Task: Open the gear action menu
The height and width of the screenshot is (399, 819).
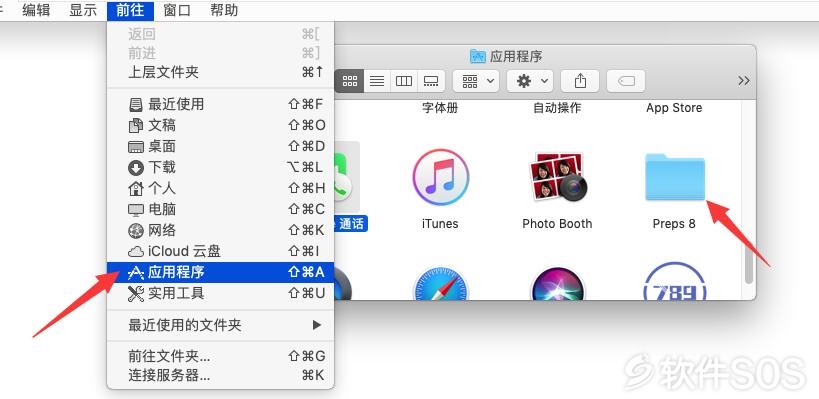Action: [530, 81]
